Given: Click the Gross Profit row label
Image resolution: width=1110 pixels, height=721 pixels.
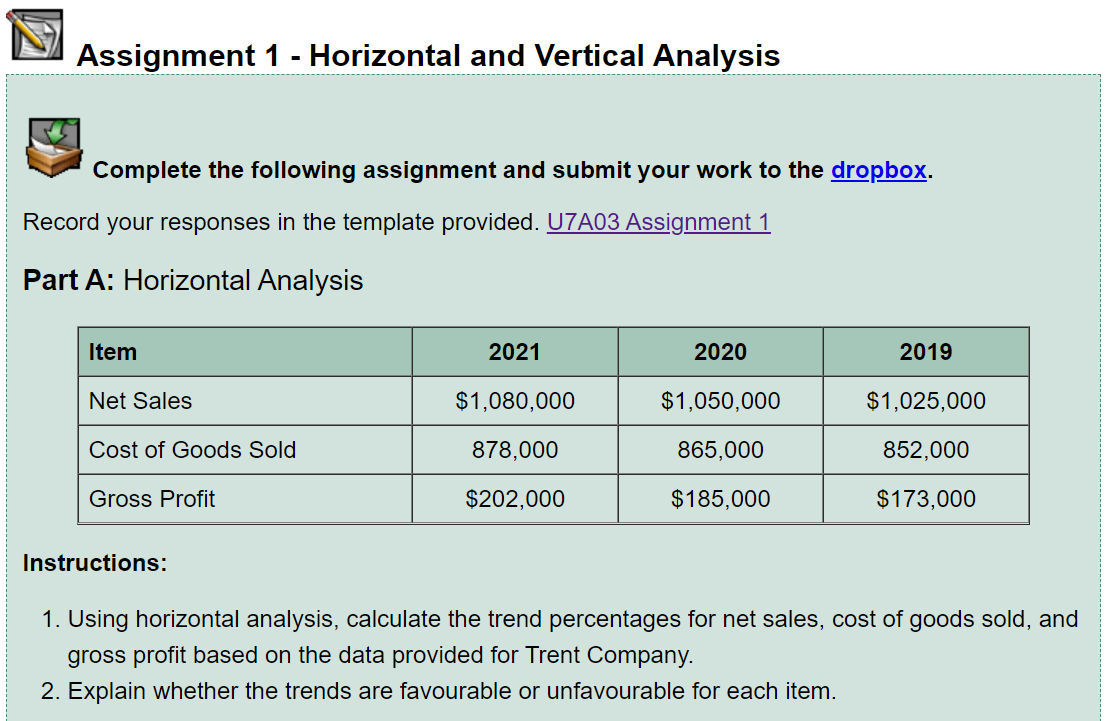Looking at the screenshot, I should [x=151, y=499].
